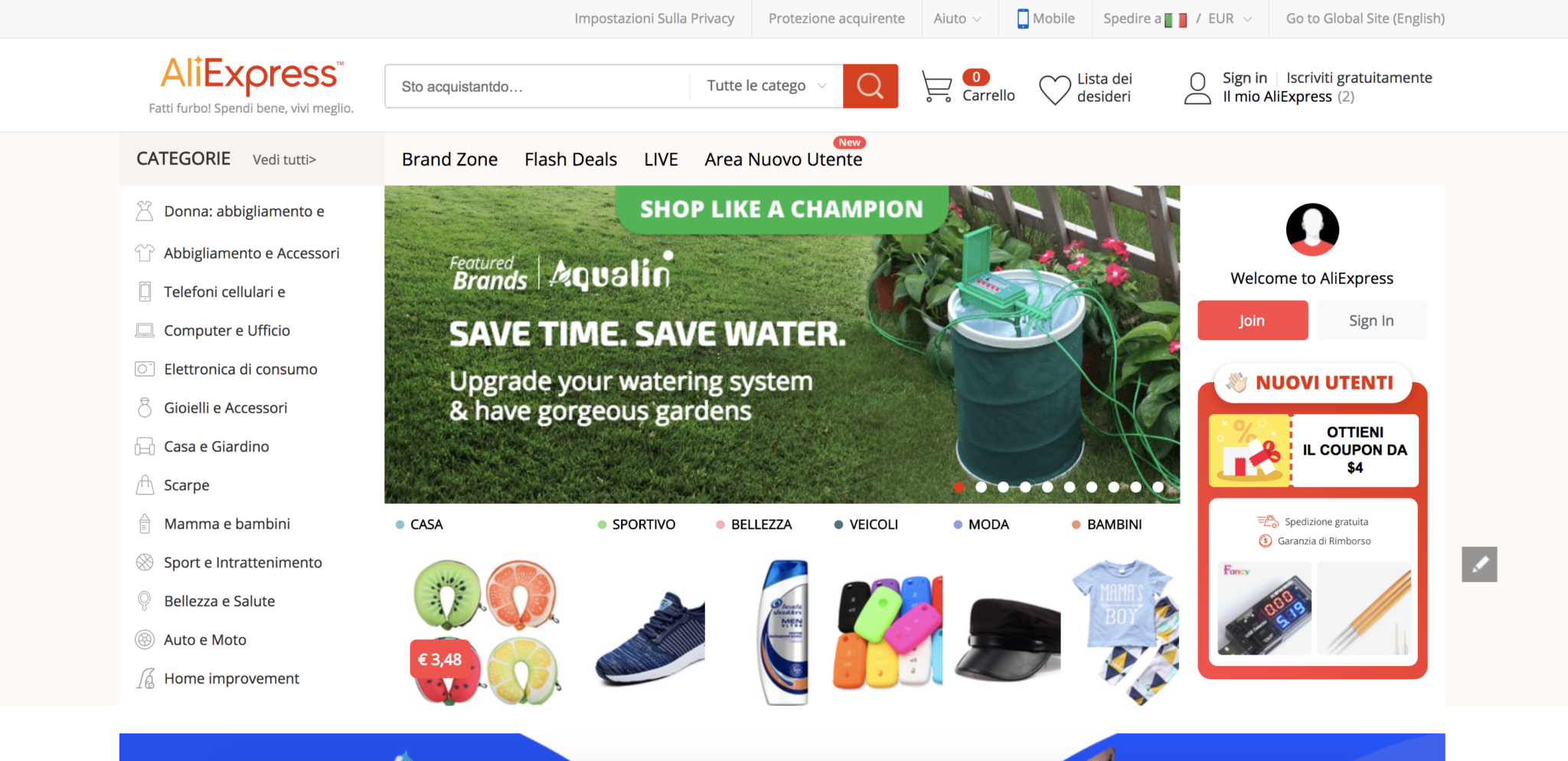Expand the Tutte le categorie dropdown

click(766, 86)
